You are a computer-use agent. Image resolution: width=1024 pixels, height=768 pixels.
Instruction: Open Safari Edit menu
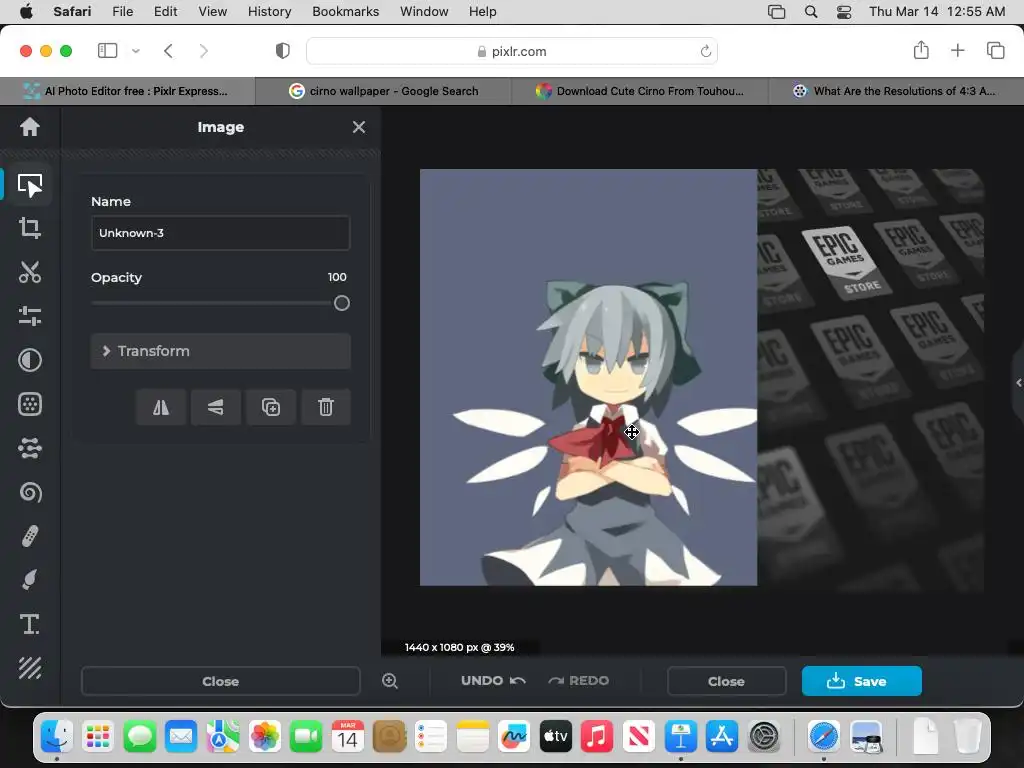pyautogui.click(x=165, y=11)
